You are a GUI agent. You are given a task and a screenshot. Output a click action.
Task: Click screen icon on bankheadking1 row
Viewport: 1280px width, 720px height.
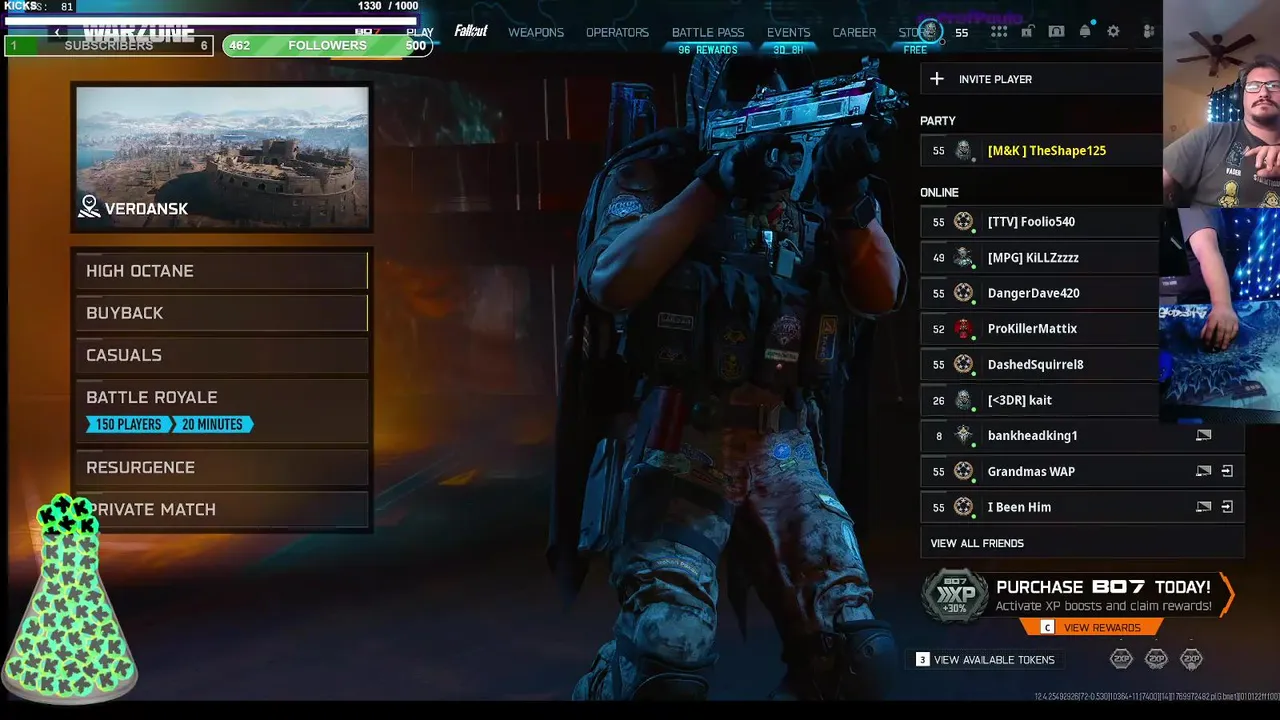pos(1204,436)
